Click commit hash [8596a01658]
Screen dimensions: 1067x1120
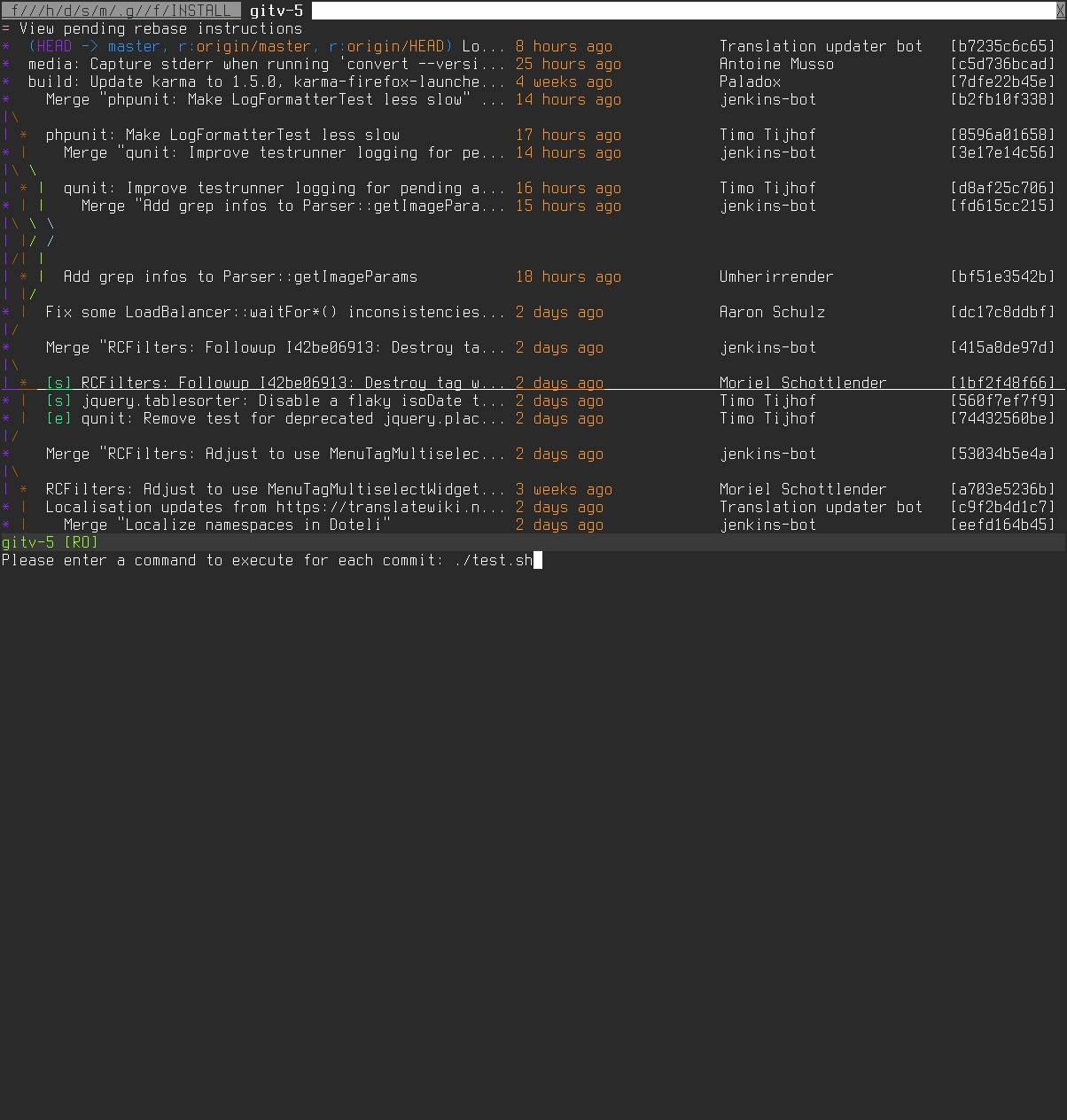(x=1003, y=135)
